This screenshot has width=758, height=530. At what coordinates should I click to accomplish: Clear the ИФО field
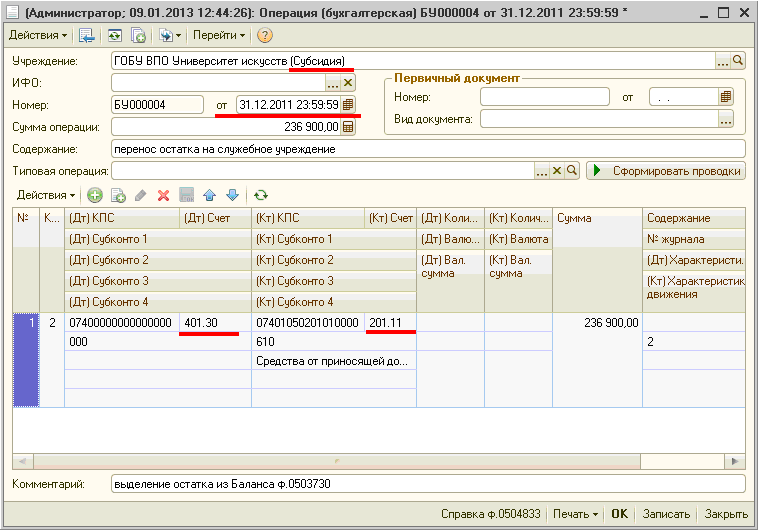pos(348,83)
